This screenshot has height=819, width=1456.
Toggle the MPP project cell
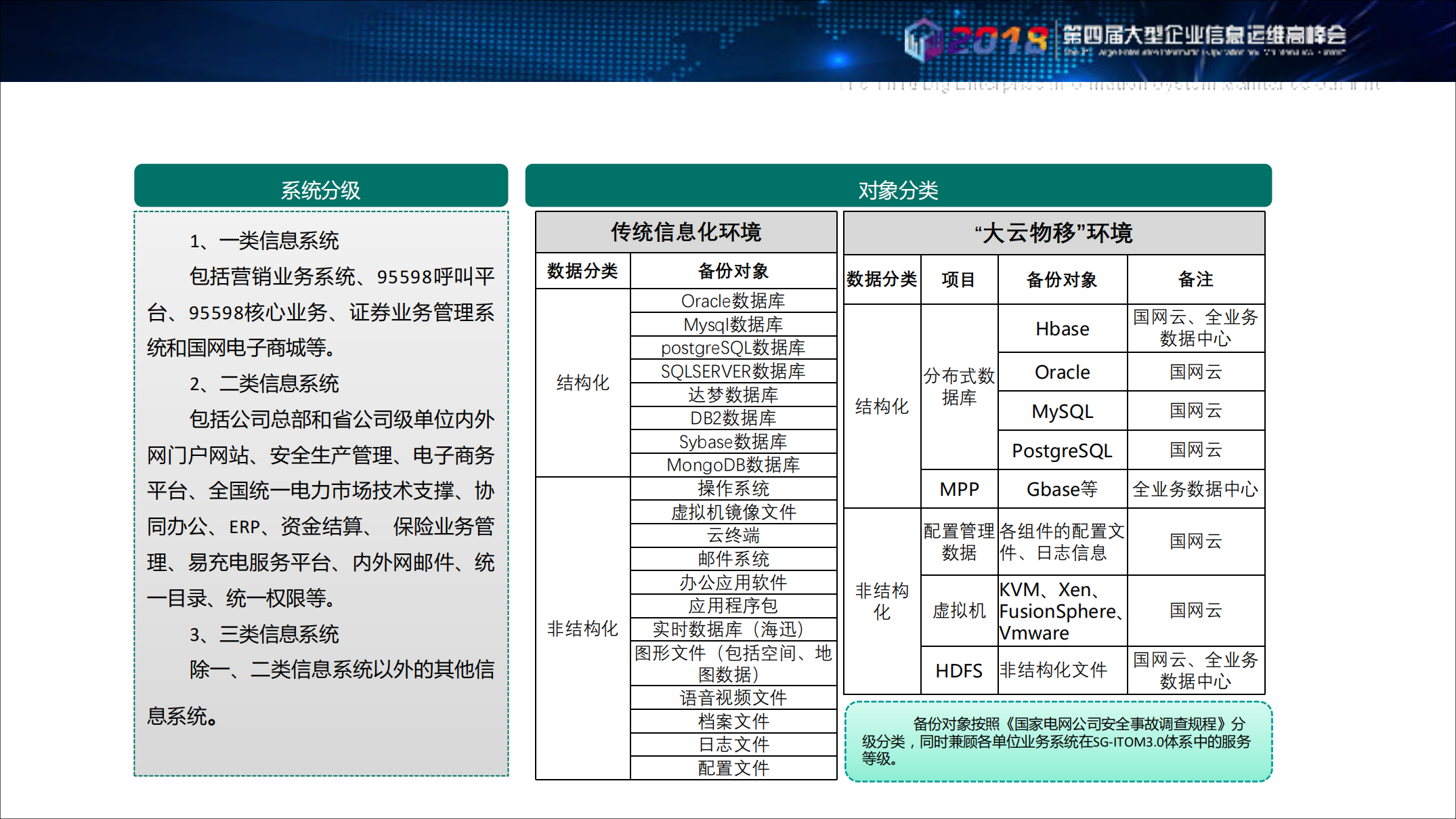click(x=958, y=488)
